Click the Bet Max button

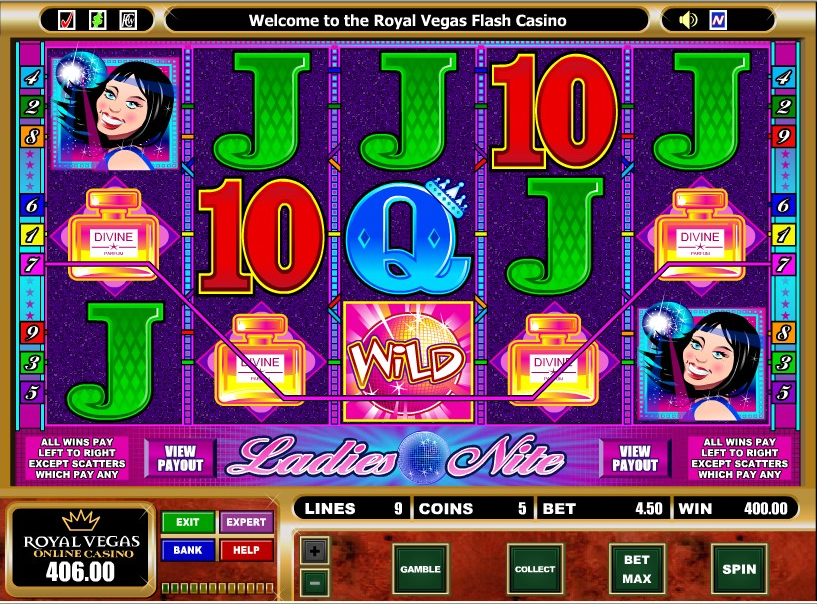pos(637,569)
